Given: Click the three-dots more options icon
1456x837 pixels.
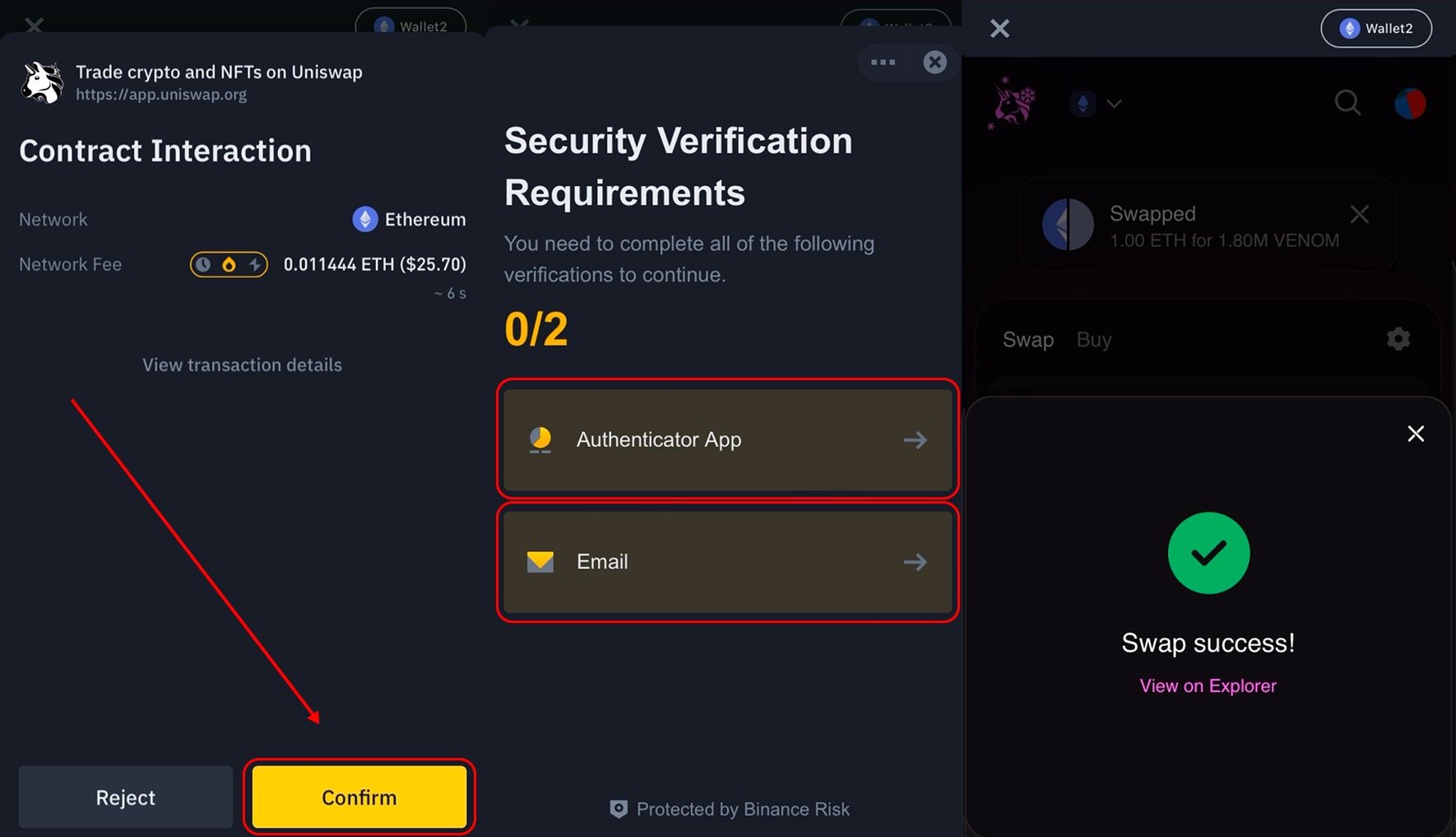Looking at the screenshot, I should tap(883, 63).
